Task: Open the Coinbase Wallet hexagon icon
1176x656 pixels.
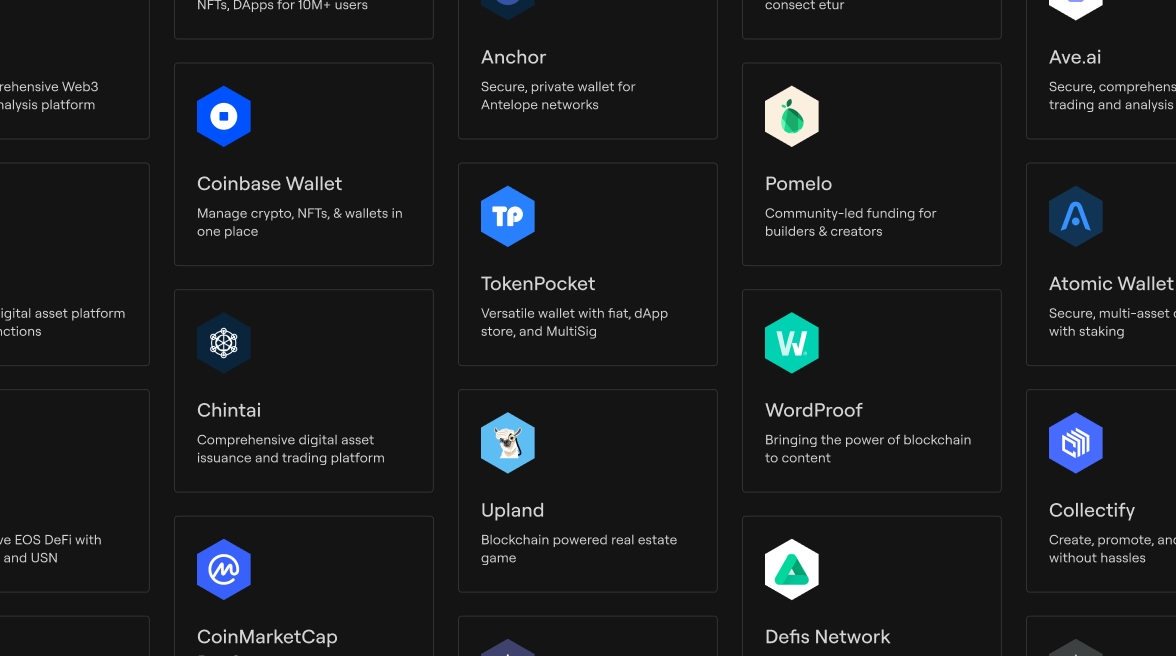Action: click(224, 116)
